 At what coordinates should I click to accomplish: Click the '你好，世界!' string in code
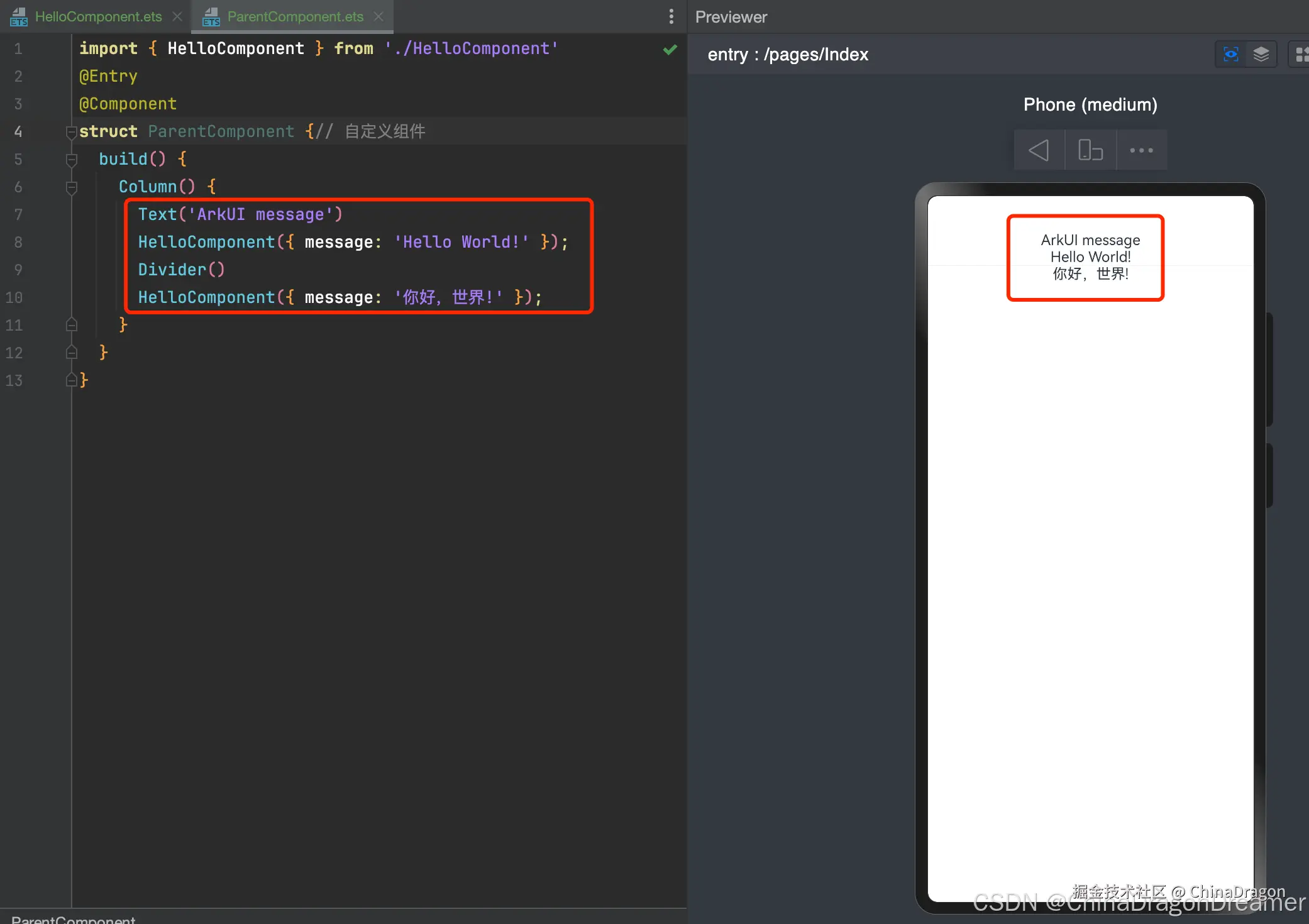(x=448, y=297)
